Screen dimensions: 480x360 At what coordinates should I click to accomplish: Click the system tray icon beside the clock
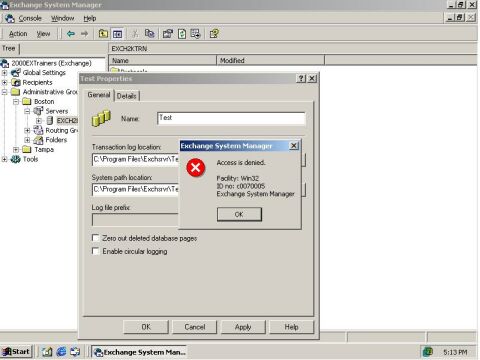coord(428,352)
